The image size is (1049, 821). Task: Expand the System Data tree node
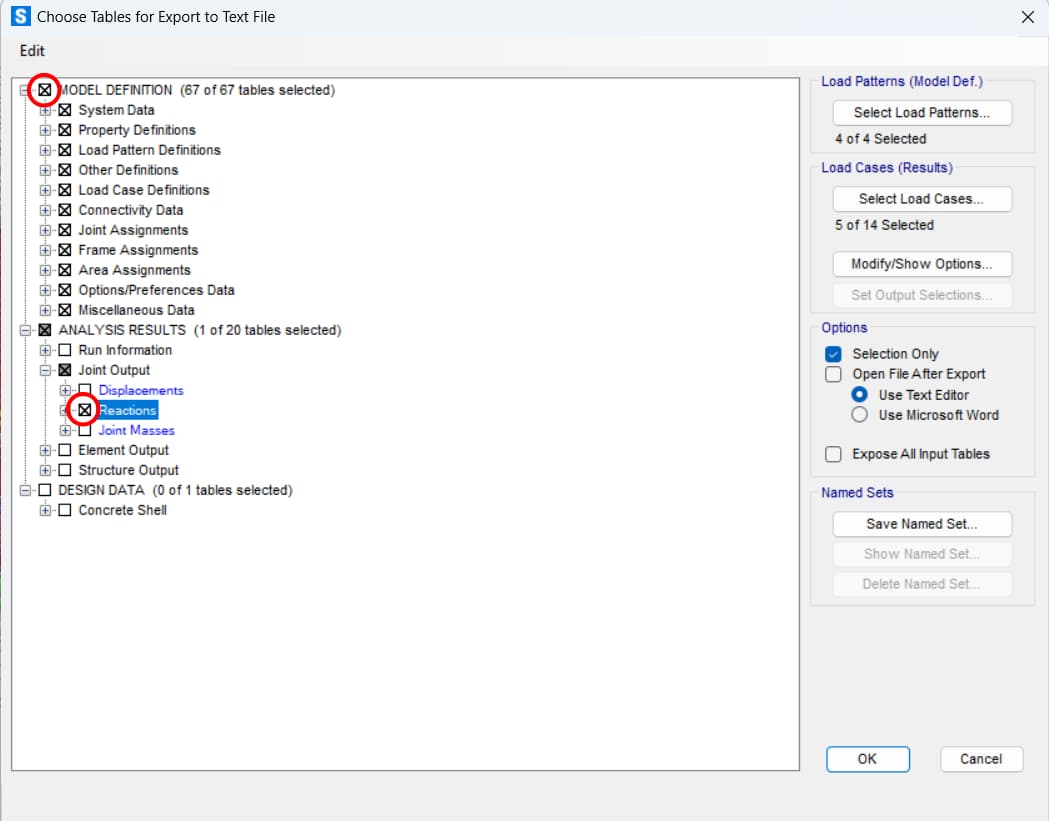click(45, 110)
